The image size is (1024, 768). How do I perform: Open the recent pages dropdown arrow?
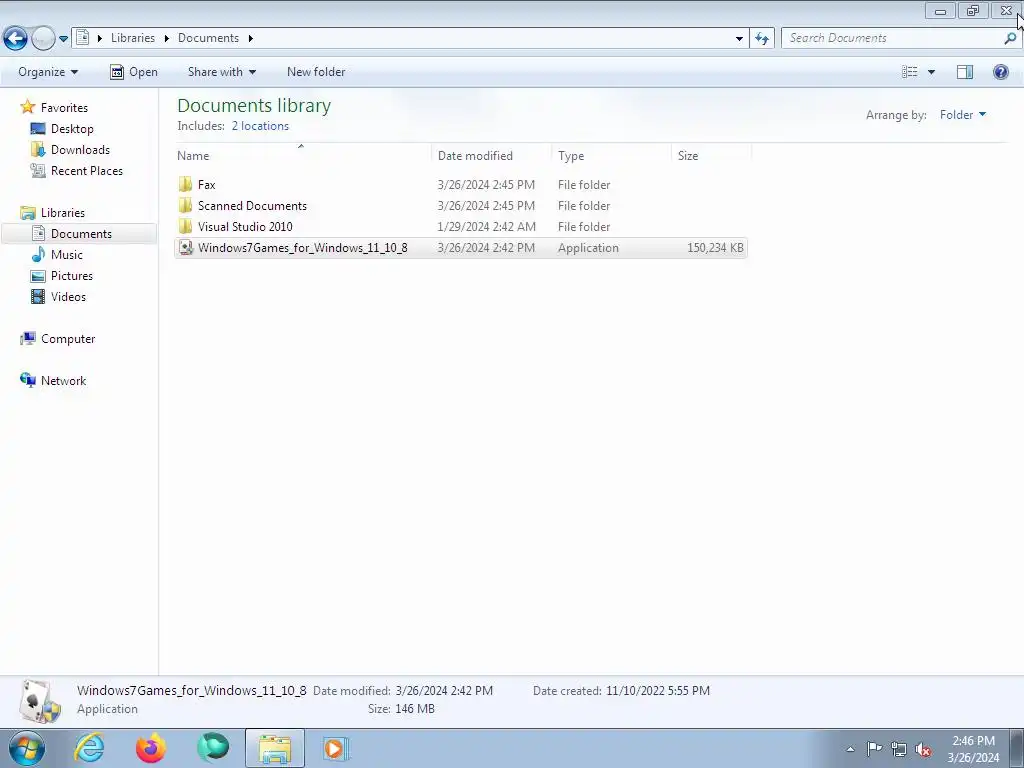63,39
